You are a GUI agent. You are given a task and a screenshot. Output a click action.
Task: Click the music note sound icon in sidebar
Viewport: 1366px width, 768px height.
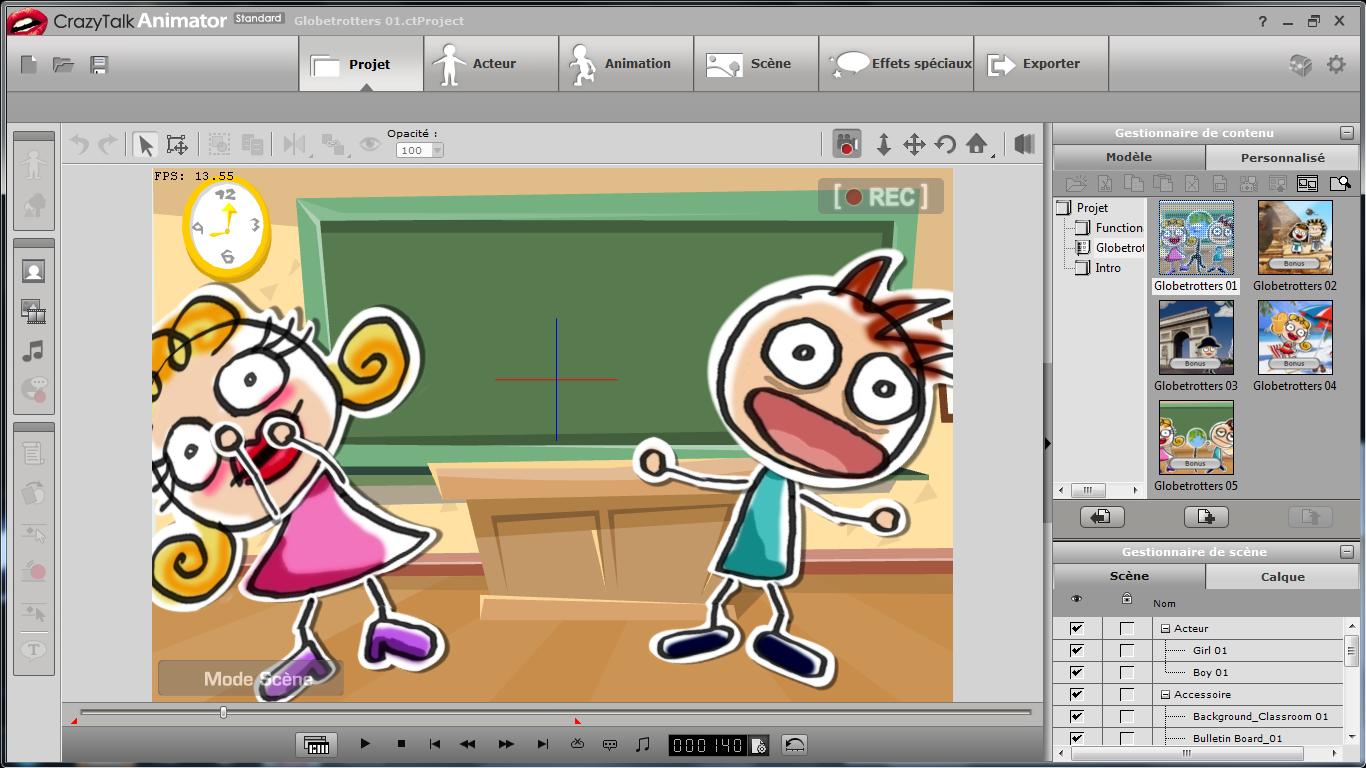pos(33,351)
